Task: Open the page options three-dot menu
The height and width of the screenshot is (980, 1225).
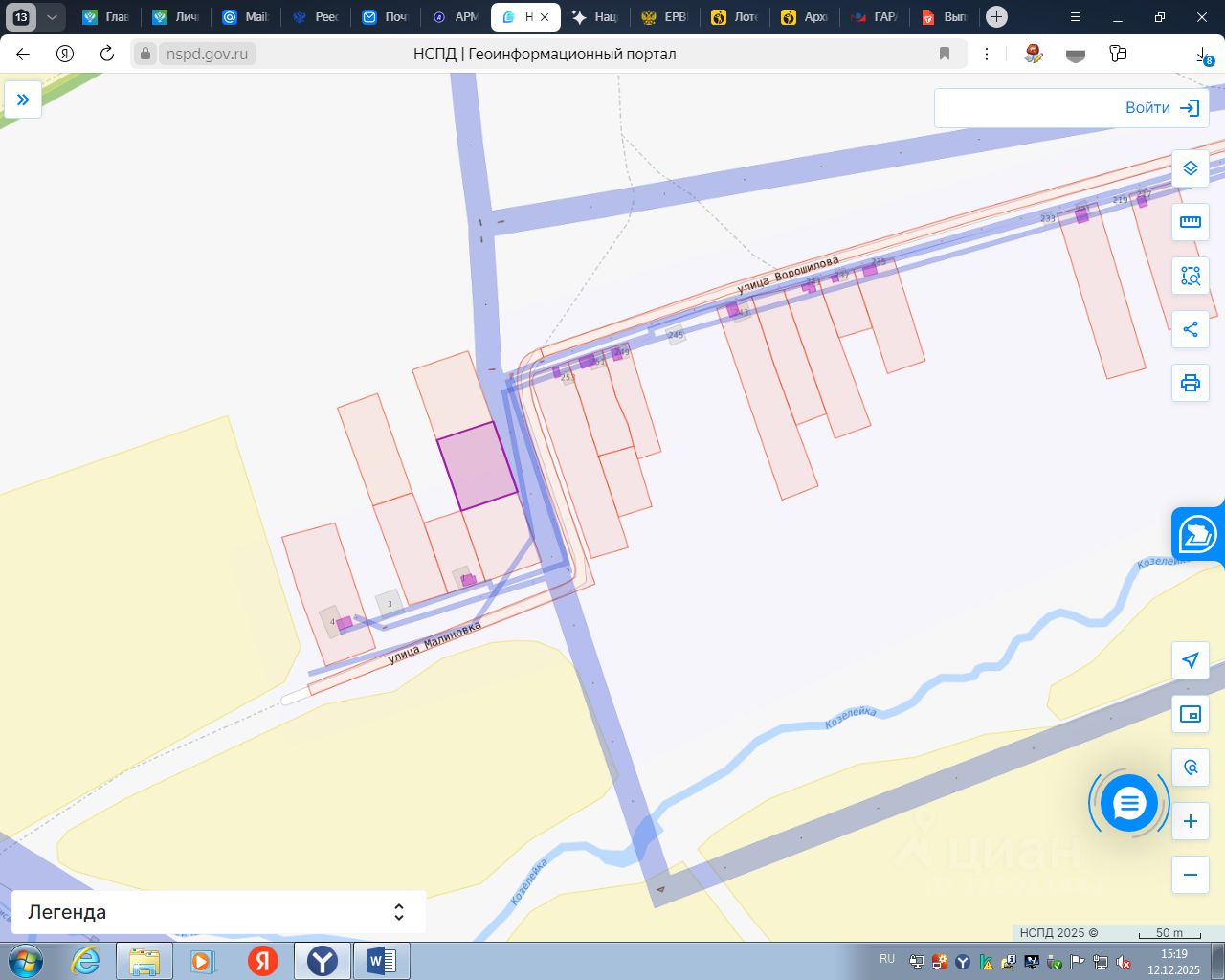Action: tap(987, 54)
